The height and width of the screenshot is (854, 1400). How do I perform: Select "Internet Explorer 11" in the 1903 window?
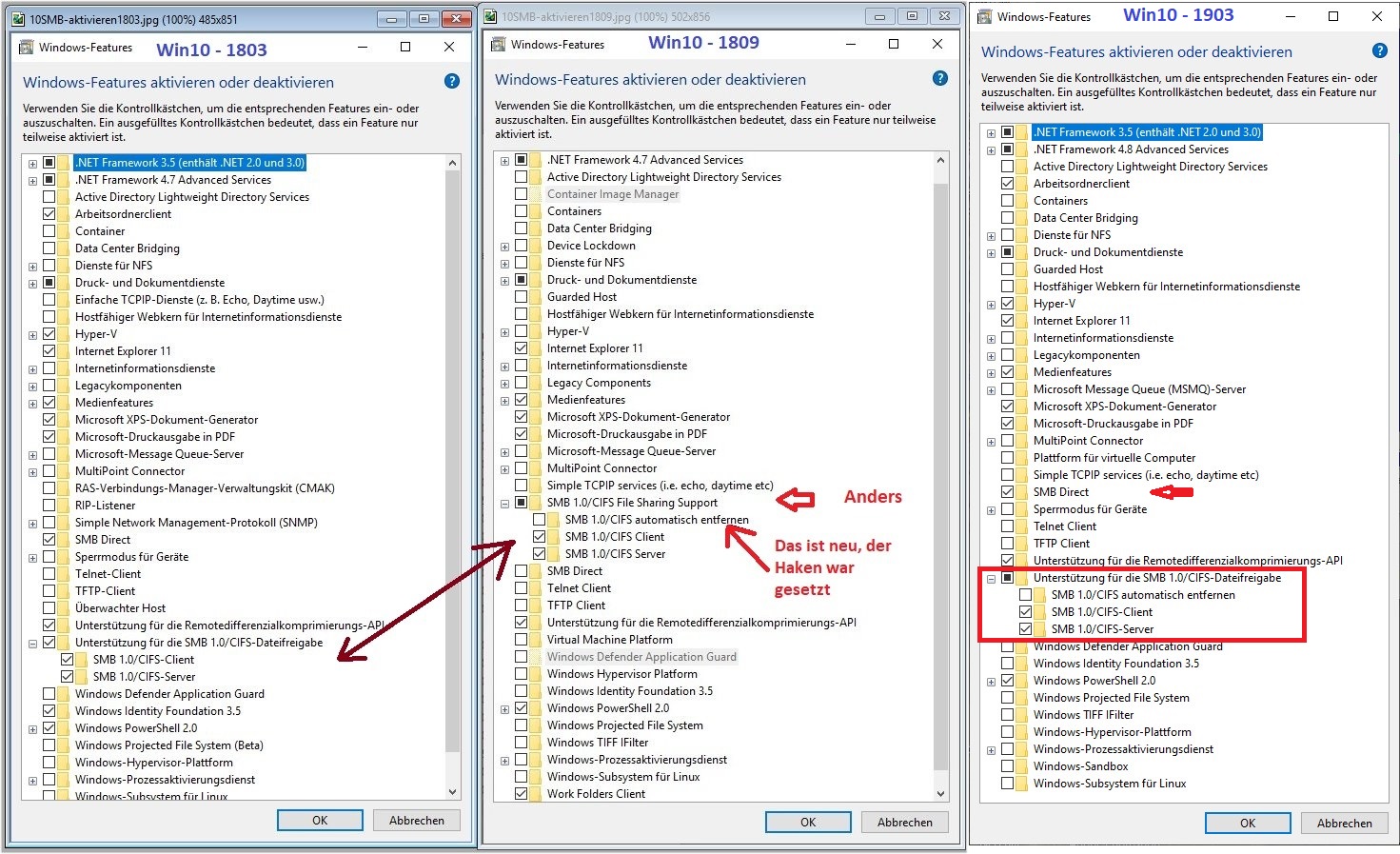(1082, 321)
